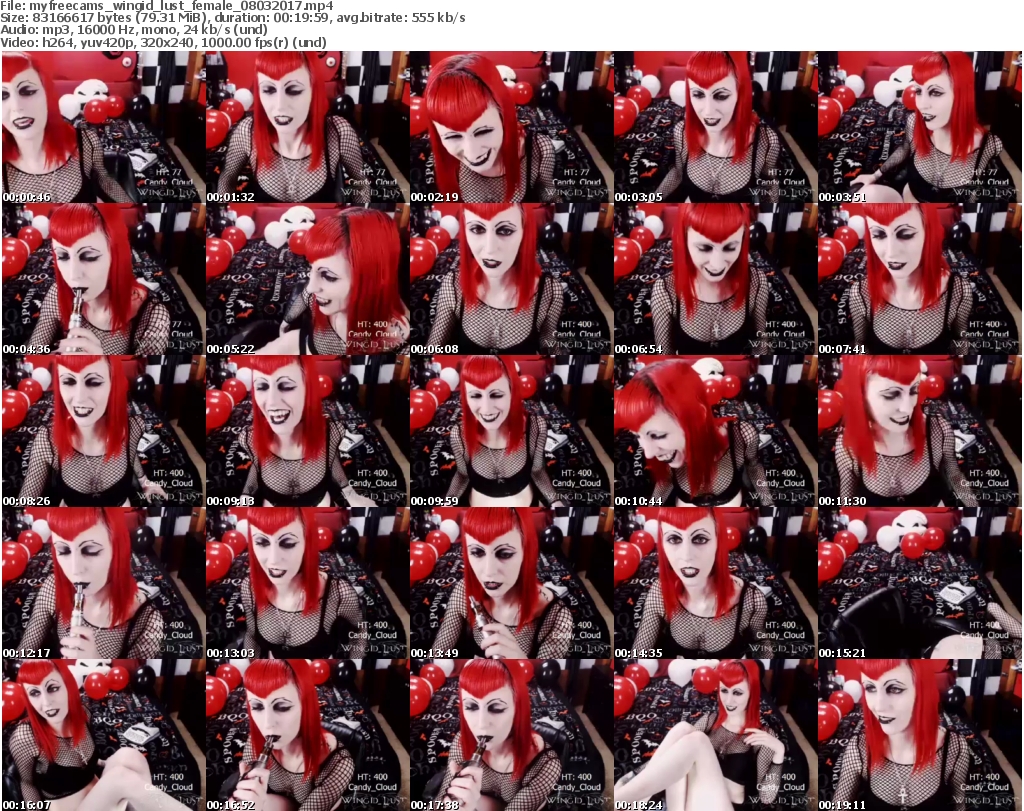The image size is (1024, 811).
Task: Select the thumbnail timestamped 00:06:08
Action: [x=511, y=279]
